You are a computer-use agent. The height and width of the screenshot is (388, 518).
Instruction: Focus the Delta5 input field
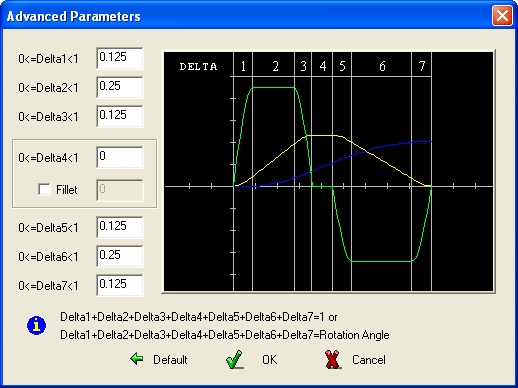point(120,227)
